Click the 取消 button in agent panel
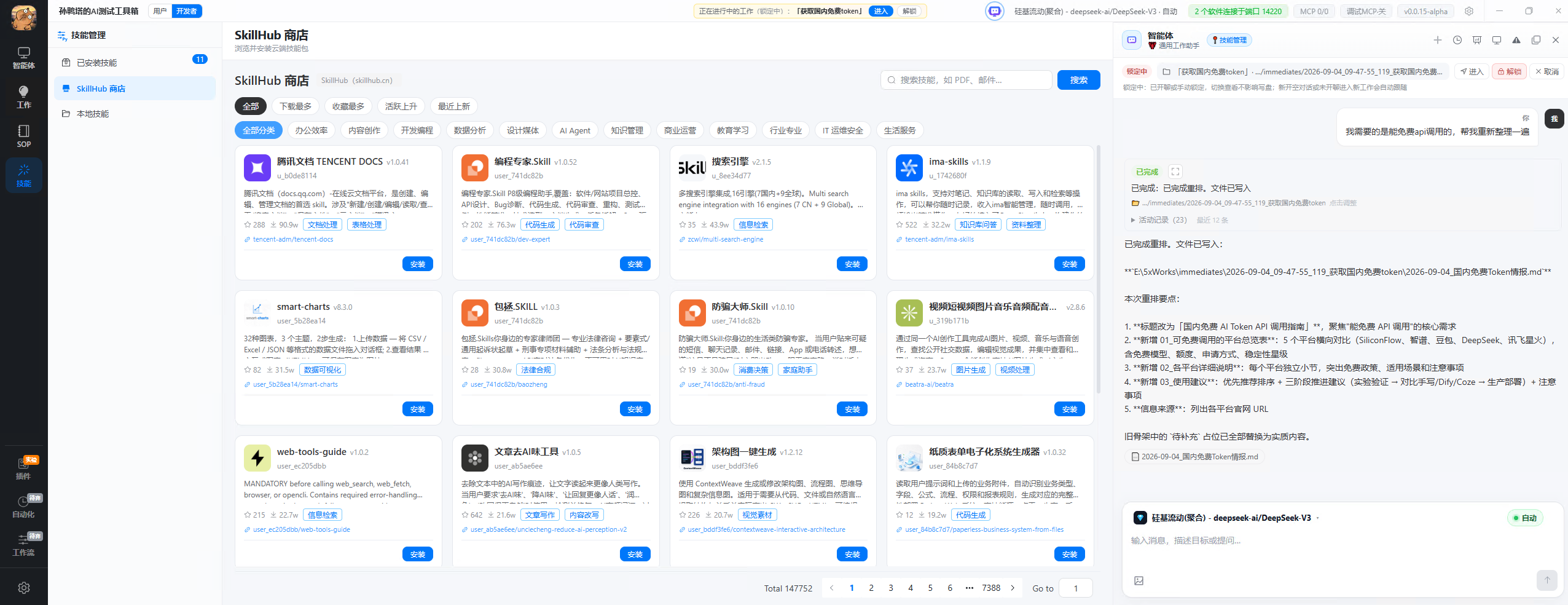Image resolution: width=1568 pixels, height=605 pixels. click(1546, 71)
